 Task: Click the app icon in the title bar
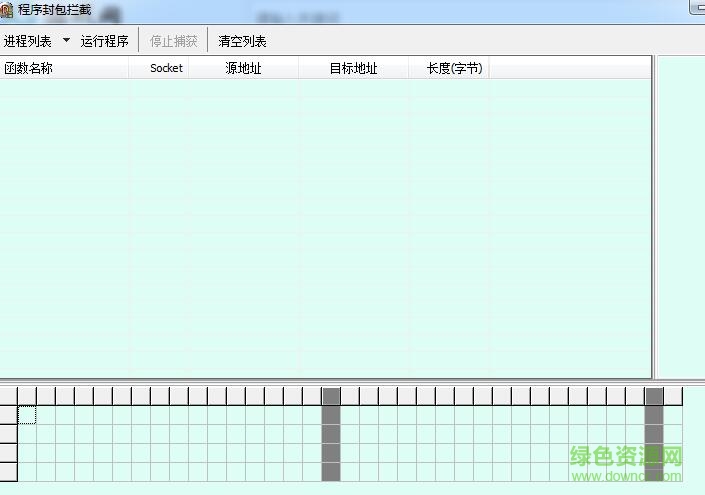(x=6, y=10)
